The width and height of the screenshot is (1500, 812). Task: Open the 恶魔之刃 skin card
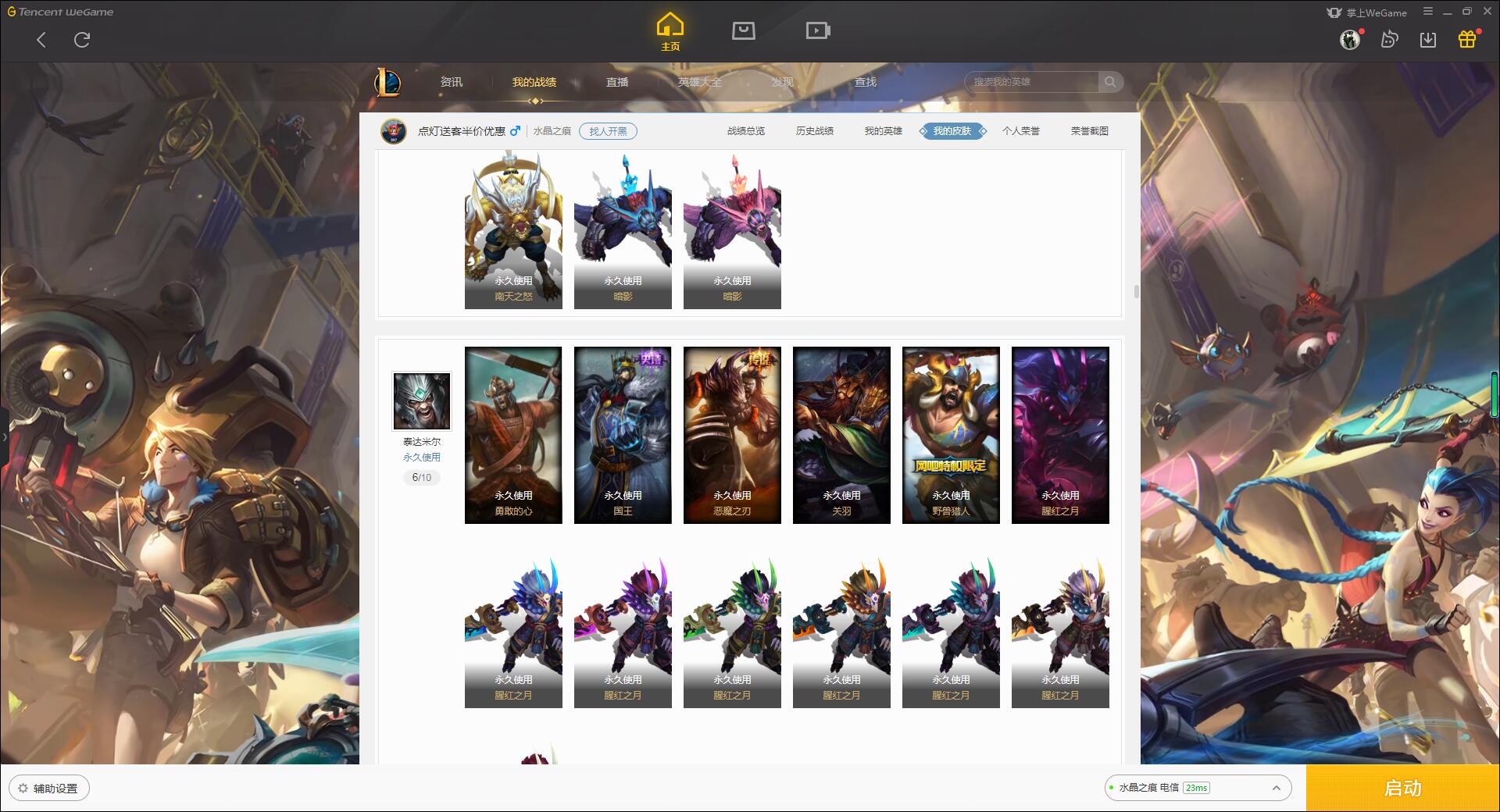(x=732, y=435)
